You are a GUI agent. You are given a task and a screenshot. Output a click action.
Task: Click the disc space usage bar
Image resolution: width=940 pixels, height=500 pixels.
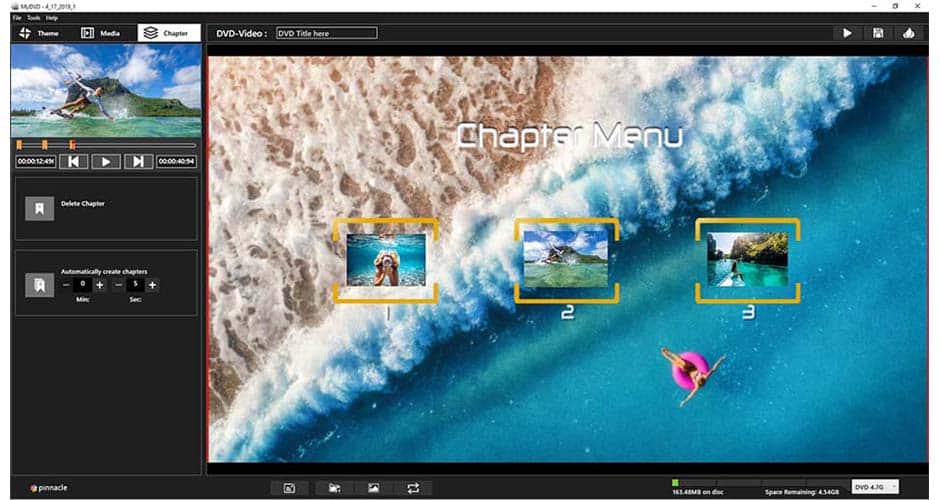[x=760, y=483]
